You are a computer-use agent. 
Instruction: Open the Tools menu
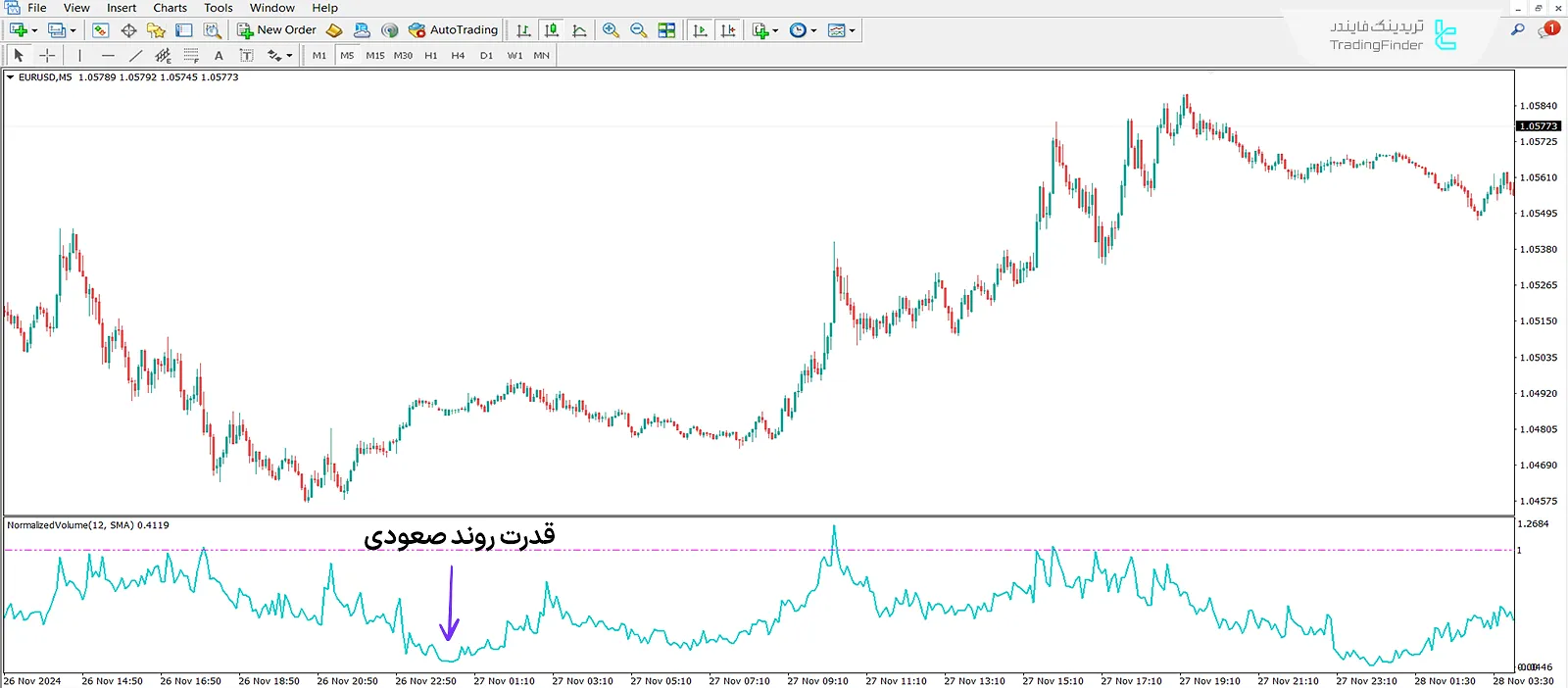coord(219,8)
